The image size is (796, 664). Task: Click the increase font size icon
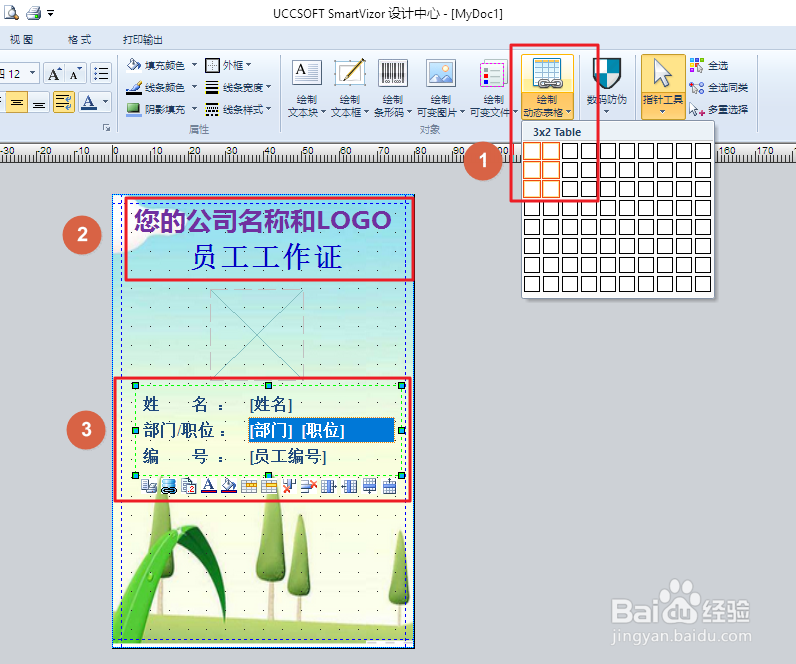(54, 74)
